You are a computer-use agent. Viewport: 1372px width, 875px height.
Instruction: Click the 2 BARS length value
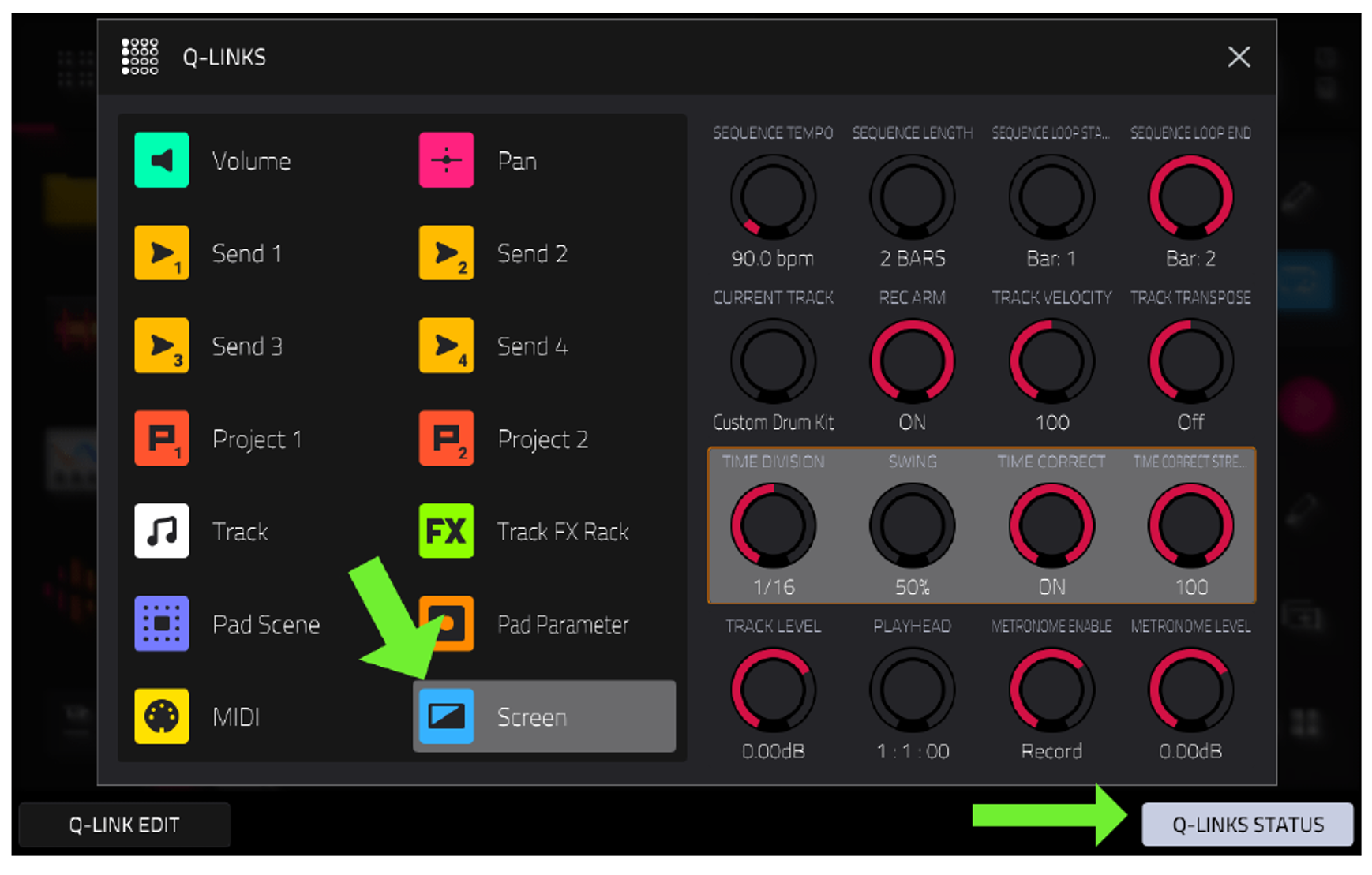pyautogui.click(x=913, y=259)
